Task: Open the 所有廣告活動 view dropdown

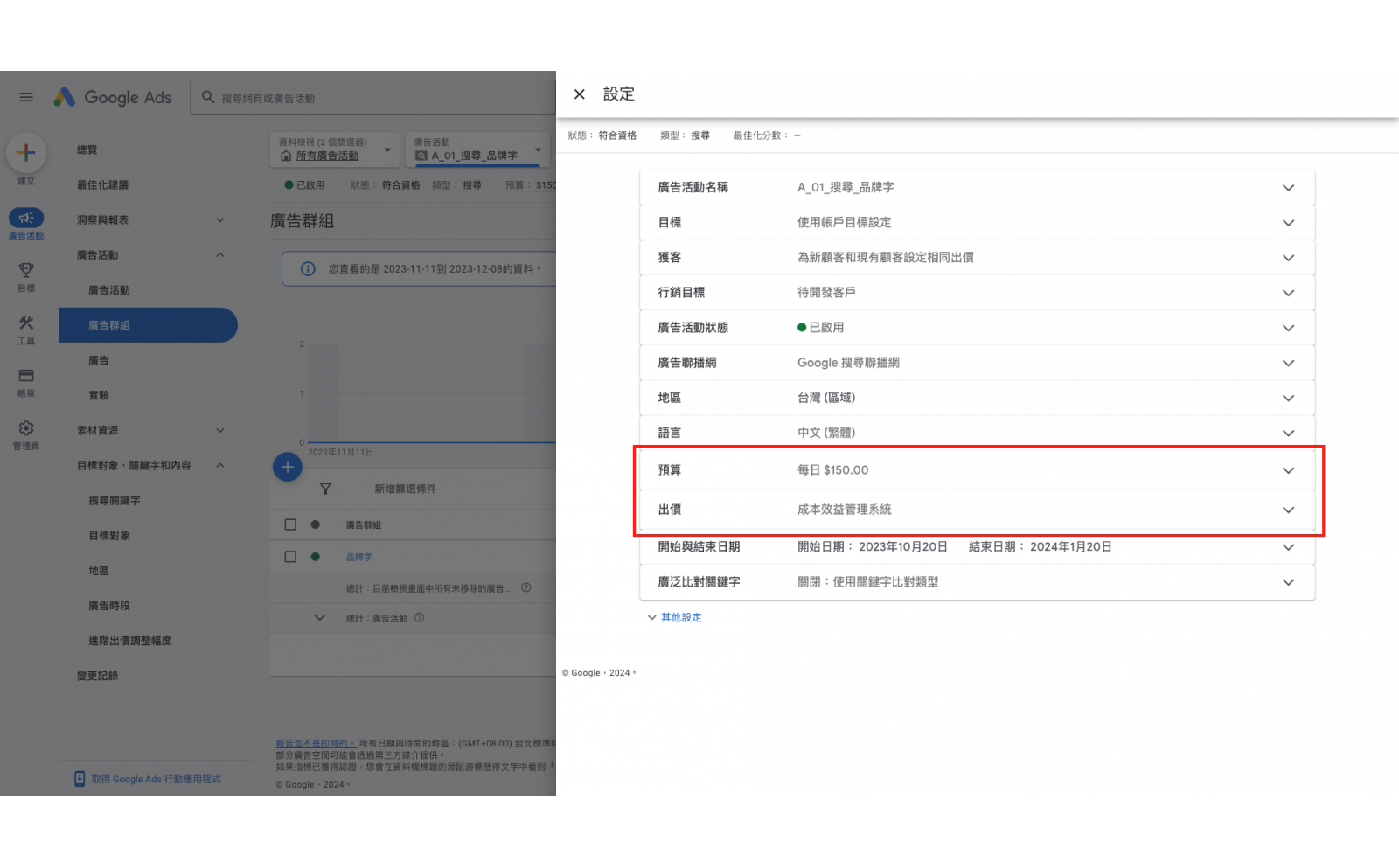Action: tap(335, 149)
